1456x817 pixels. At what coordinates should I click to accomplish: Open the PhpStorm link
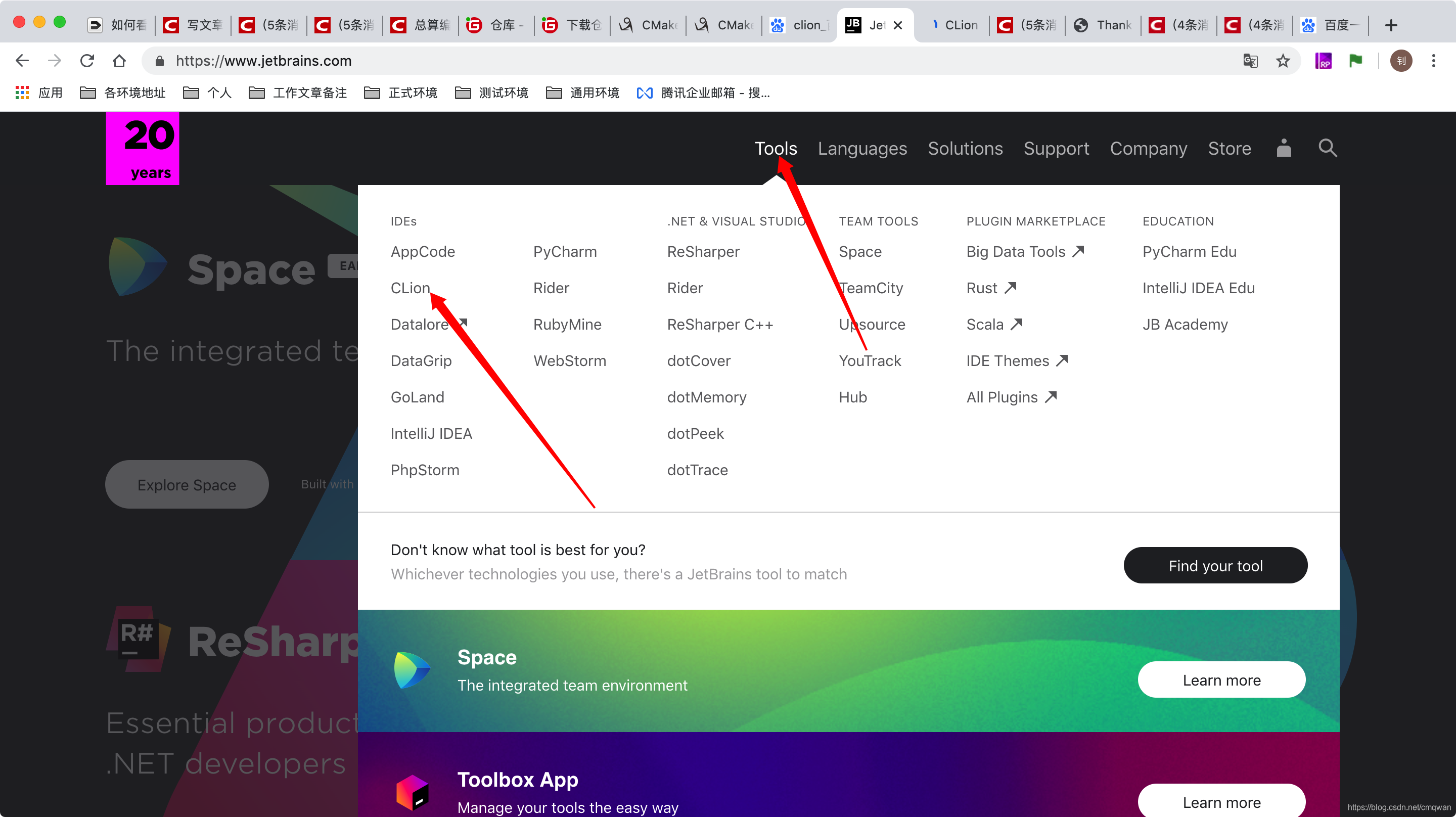tap(425, 470)
